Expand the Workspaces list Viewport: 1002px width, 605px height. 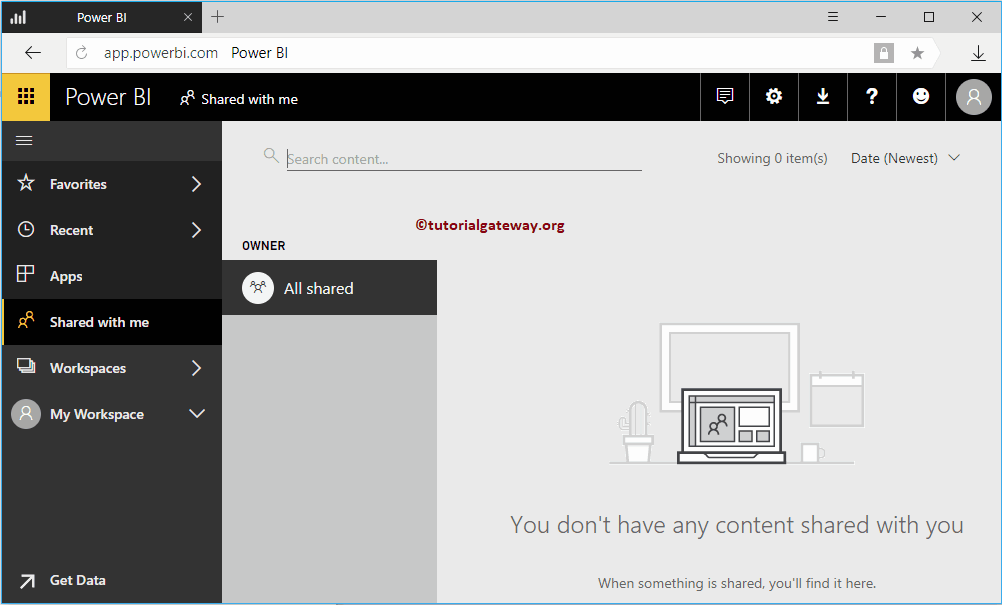pyautogui.click(x=197, y=367)
